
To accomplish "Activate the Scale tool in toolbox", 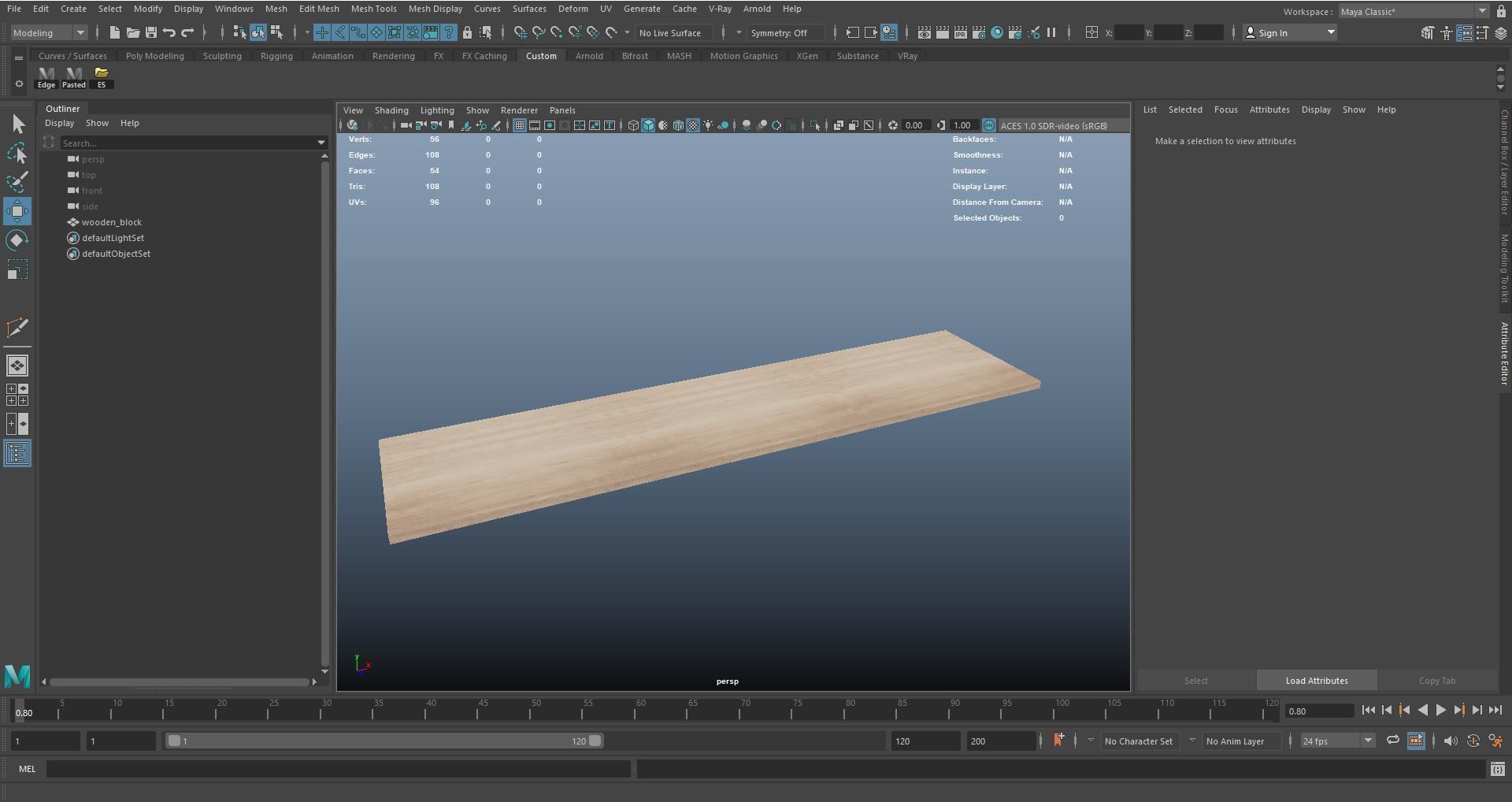I will 17,269.
